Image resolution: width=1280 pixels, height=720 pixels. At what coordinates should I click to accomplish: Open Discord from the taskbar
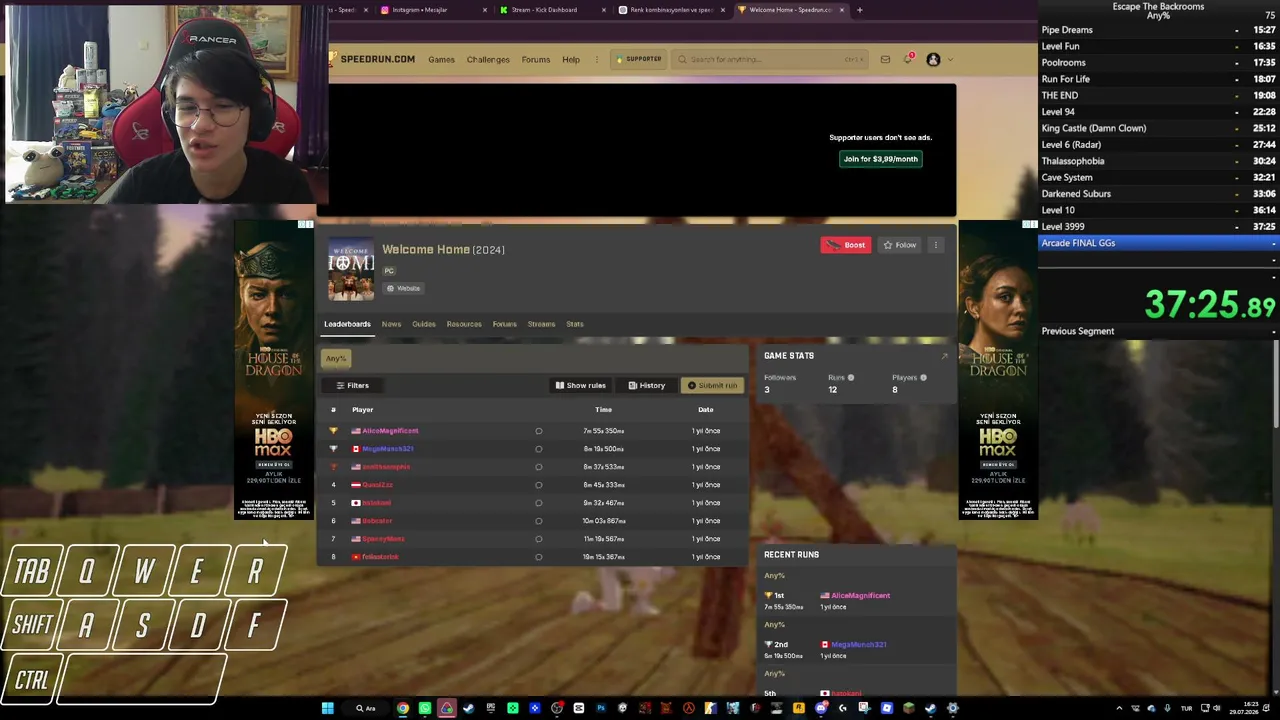821,708
